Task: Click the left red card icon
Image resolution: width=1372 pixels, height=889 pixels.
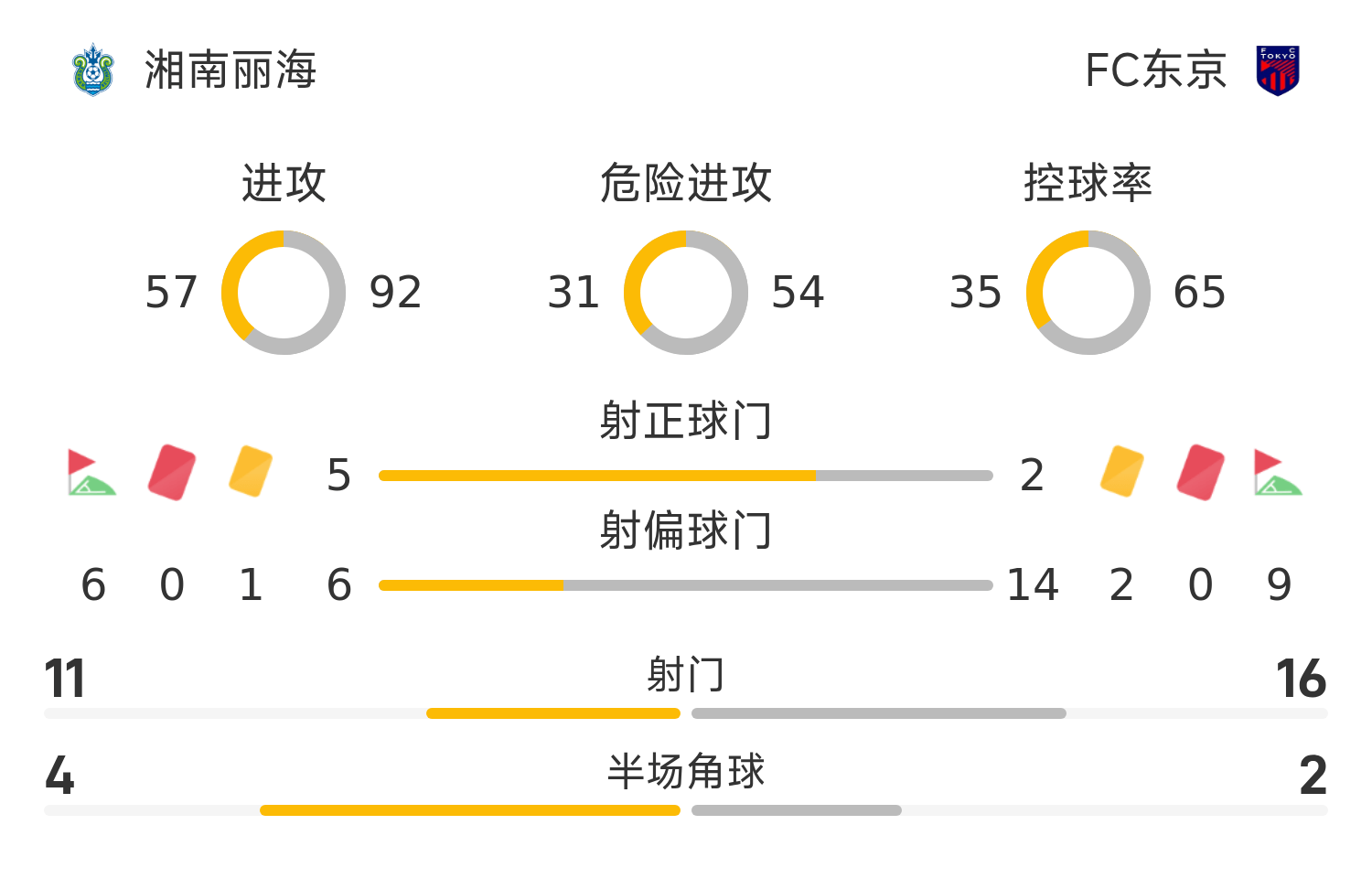Action: (172, 472)
